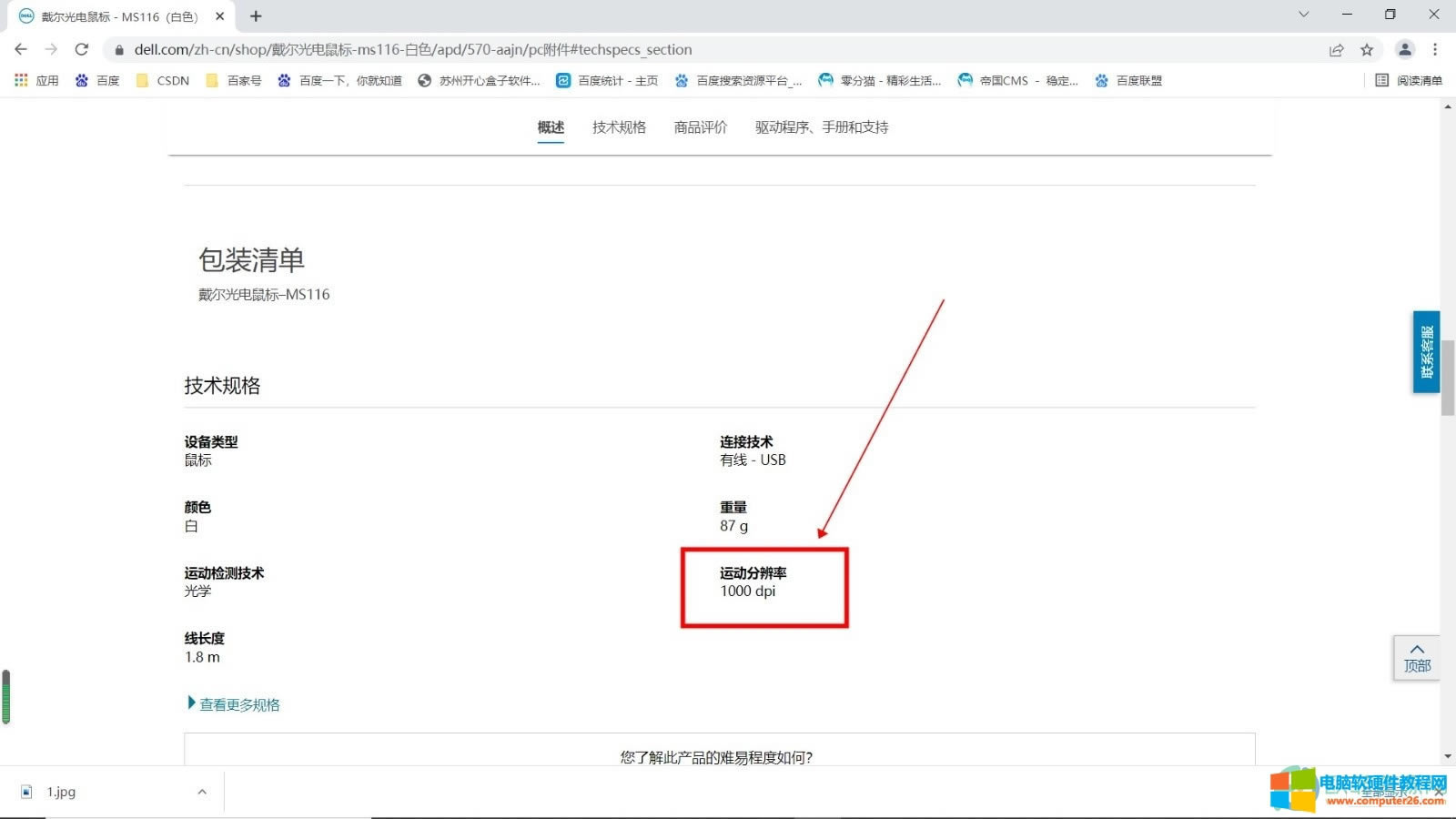Click the 戴尔光电鼠标–MS116 text

coord(264,295)
